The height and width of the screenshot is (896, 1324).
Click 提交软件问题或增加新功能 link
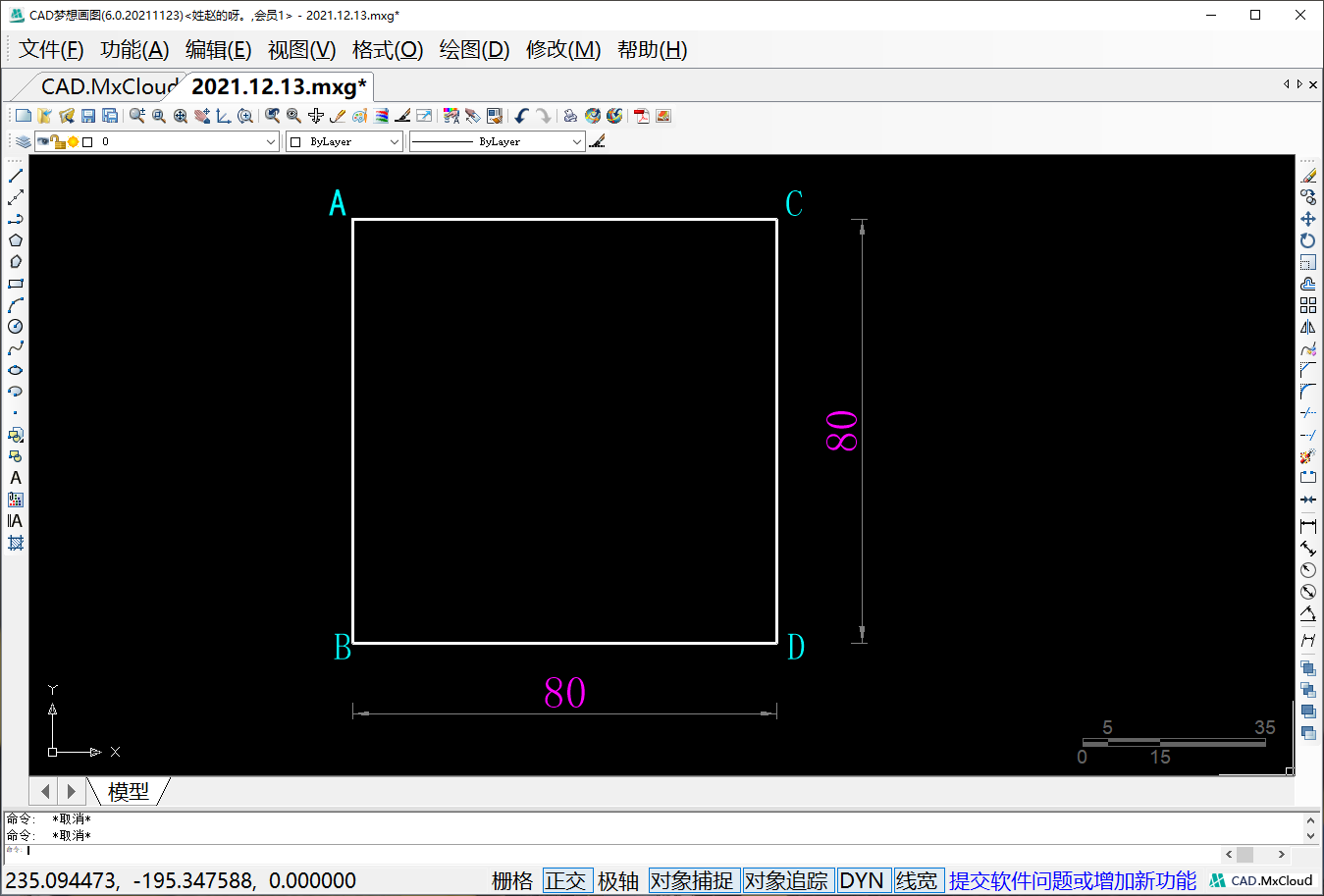(x=1073, y=881)
